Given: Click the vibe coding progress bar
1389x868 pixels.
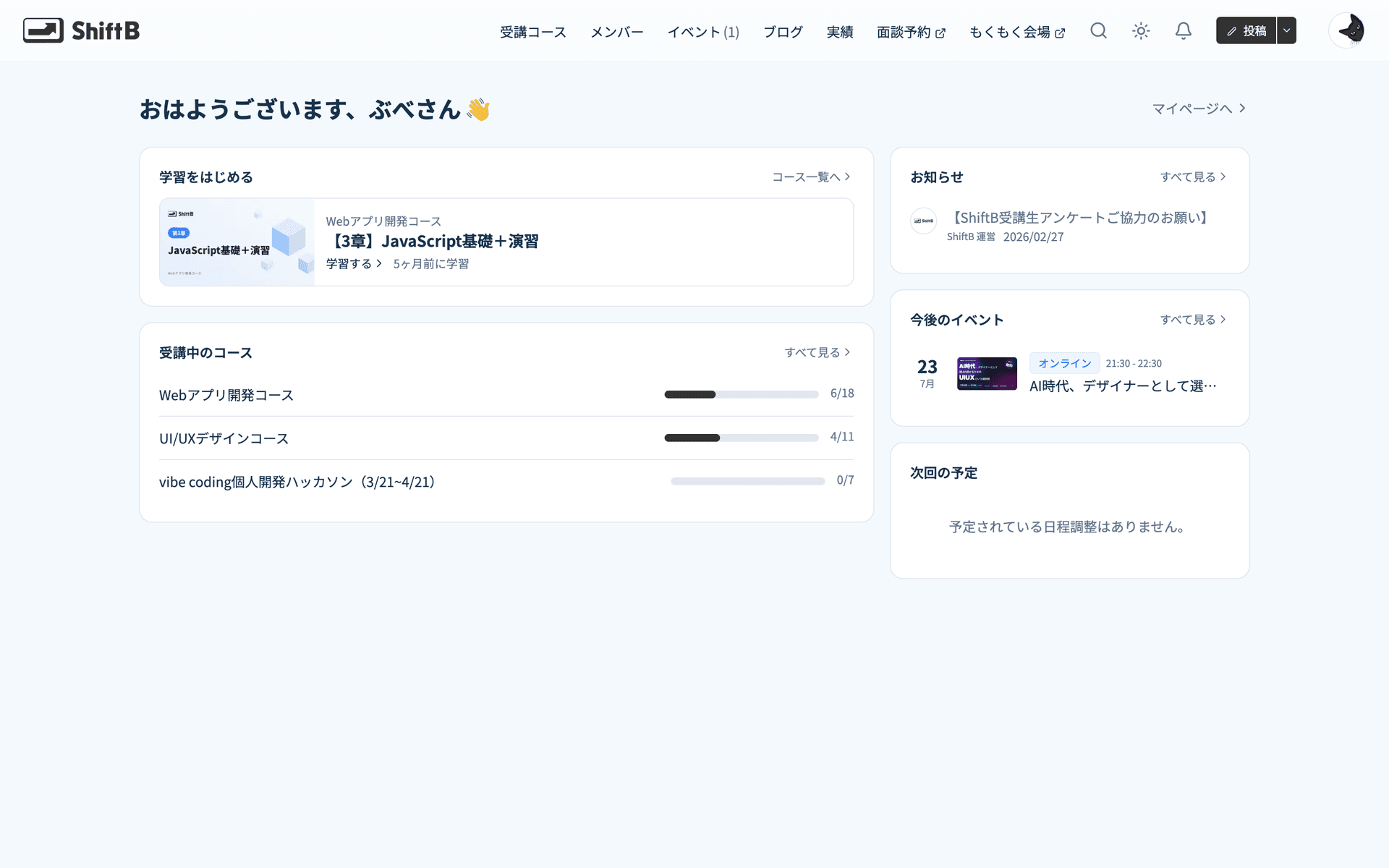Looking at the screenshot, I should click(x=747, y=481).
